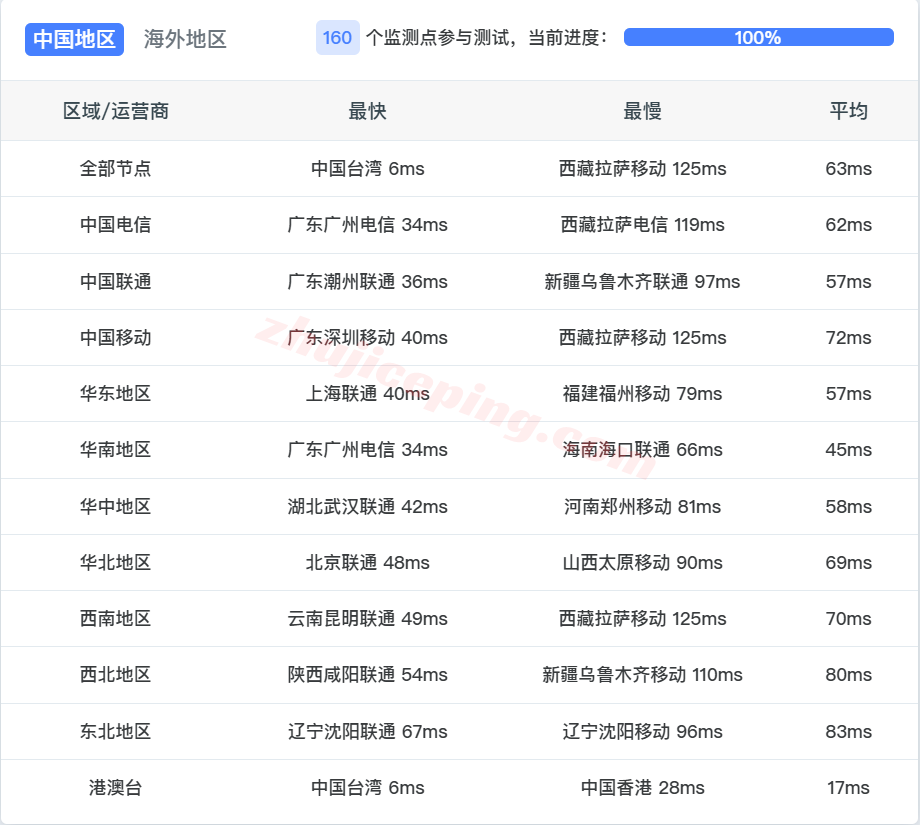Select the 中国地区 tab

tap(74, 39)
